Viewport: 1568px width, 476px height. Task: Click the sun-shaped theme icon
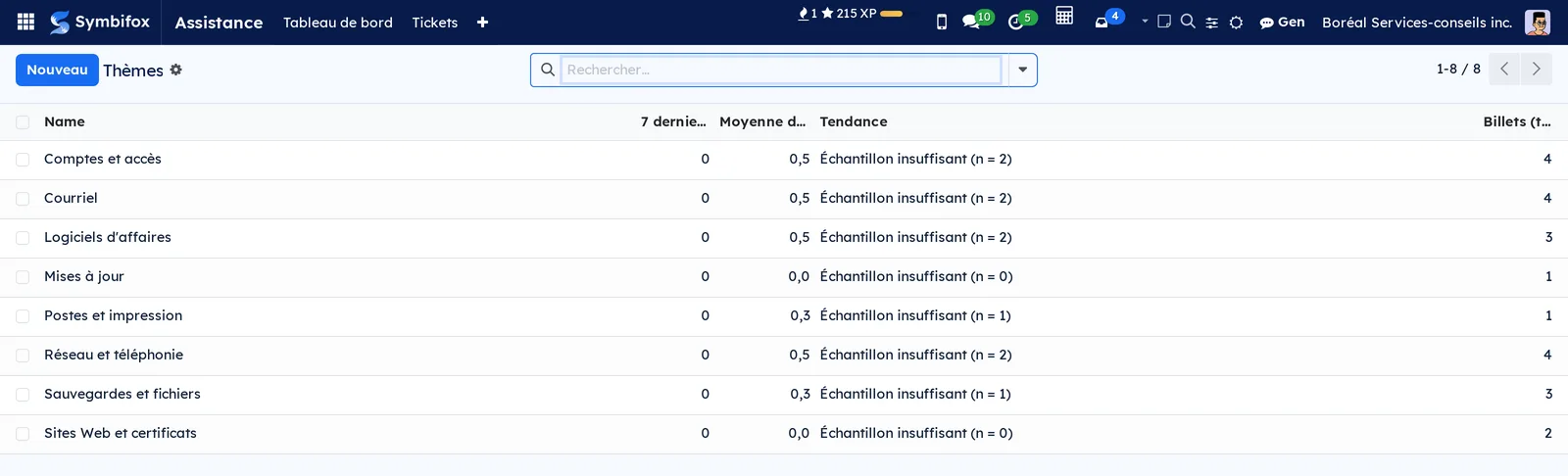(1237, 23)
